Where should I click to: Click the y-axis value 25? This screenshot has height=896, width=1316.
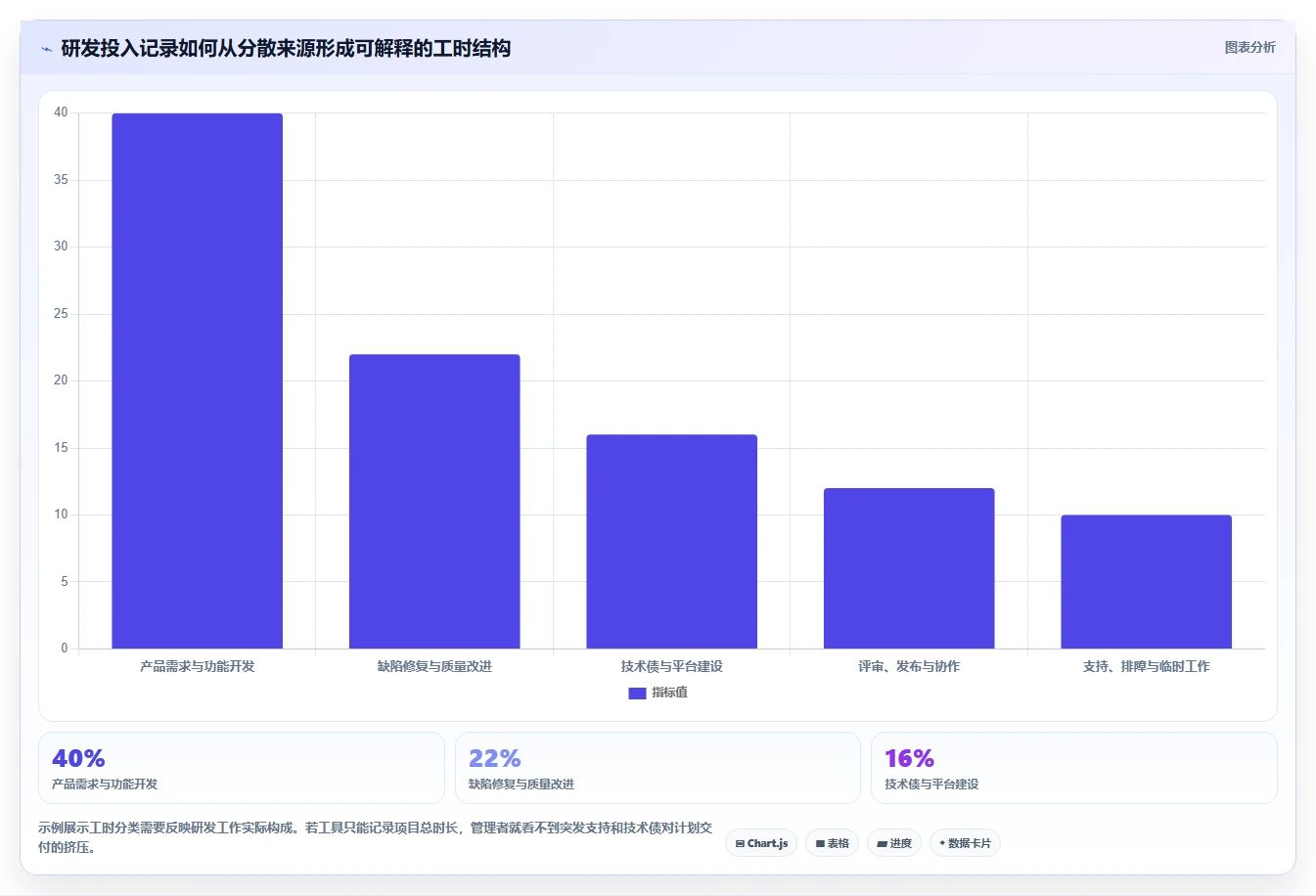tap(61, 314)
